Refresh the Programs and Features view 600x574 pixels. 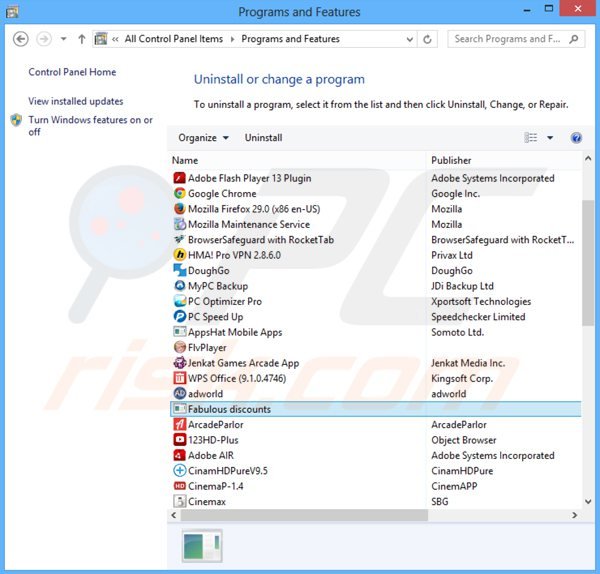click(x=427, y=39)
